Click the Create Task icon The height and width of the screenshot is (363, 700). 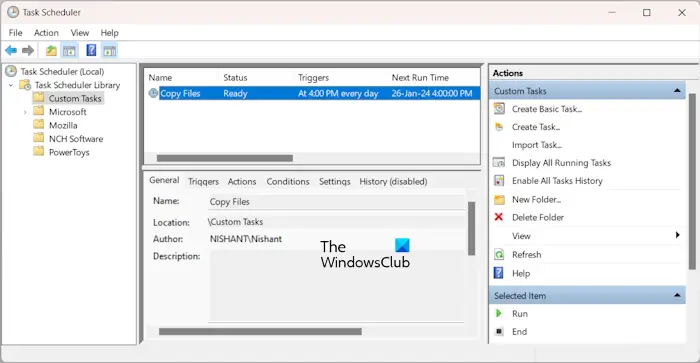499,127
